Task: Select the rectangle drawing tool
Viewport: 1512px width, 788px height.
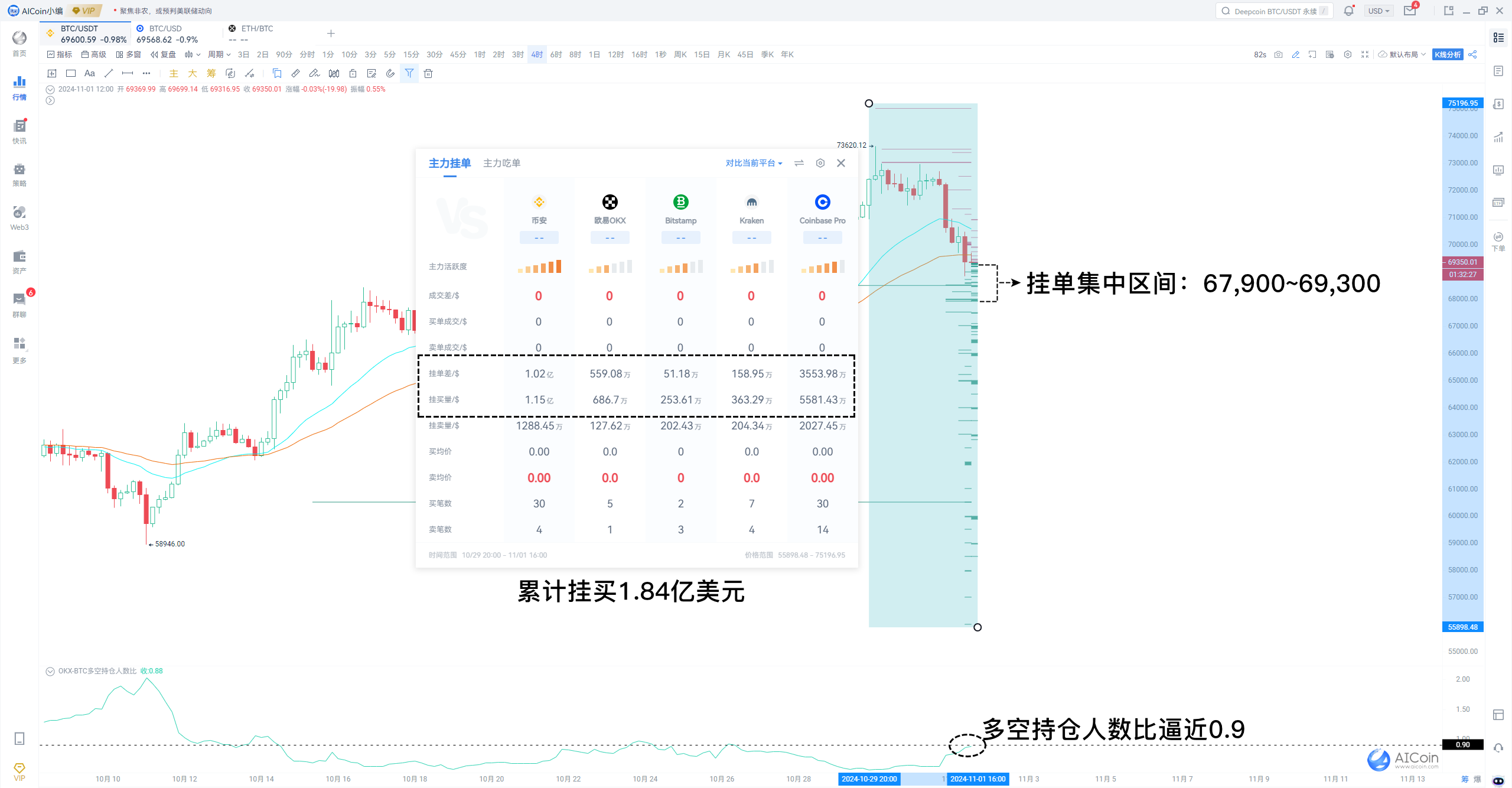Action: click(x=71, y=73)
